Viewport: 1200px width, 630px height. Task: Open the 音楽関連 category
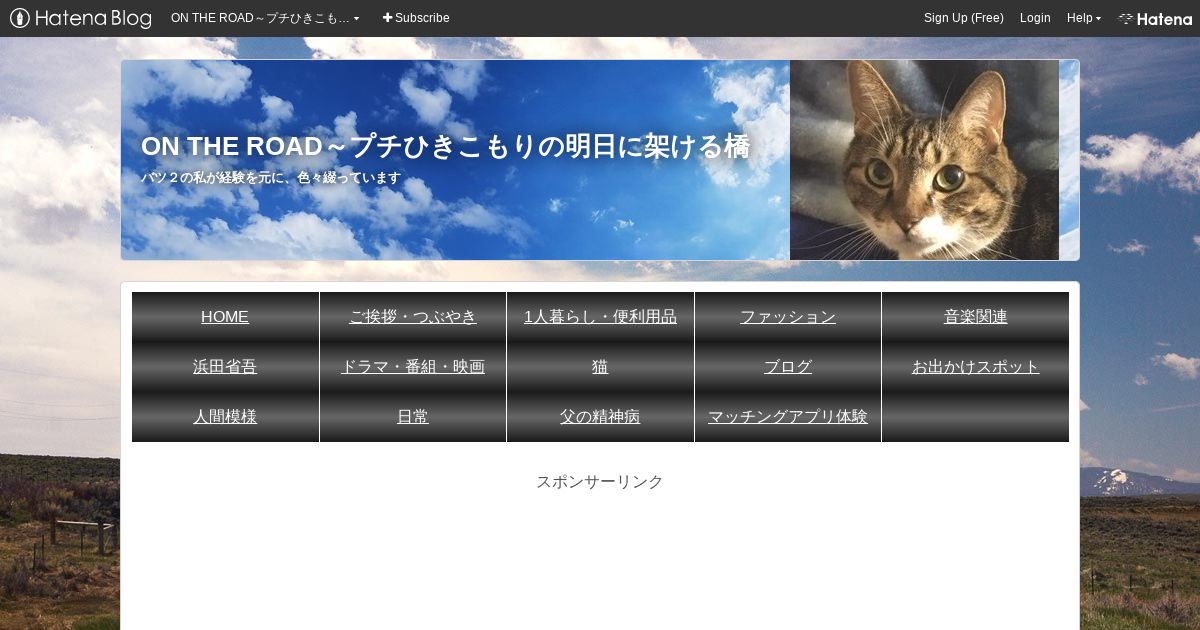(x=975, y=317)
